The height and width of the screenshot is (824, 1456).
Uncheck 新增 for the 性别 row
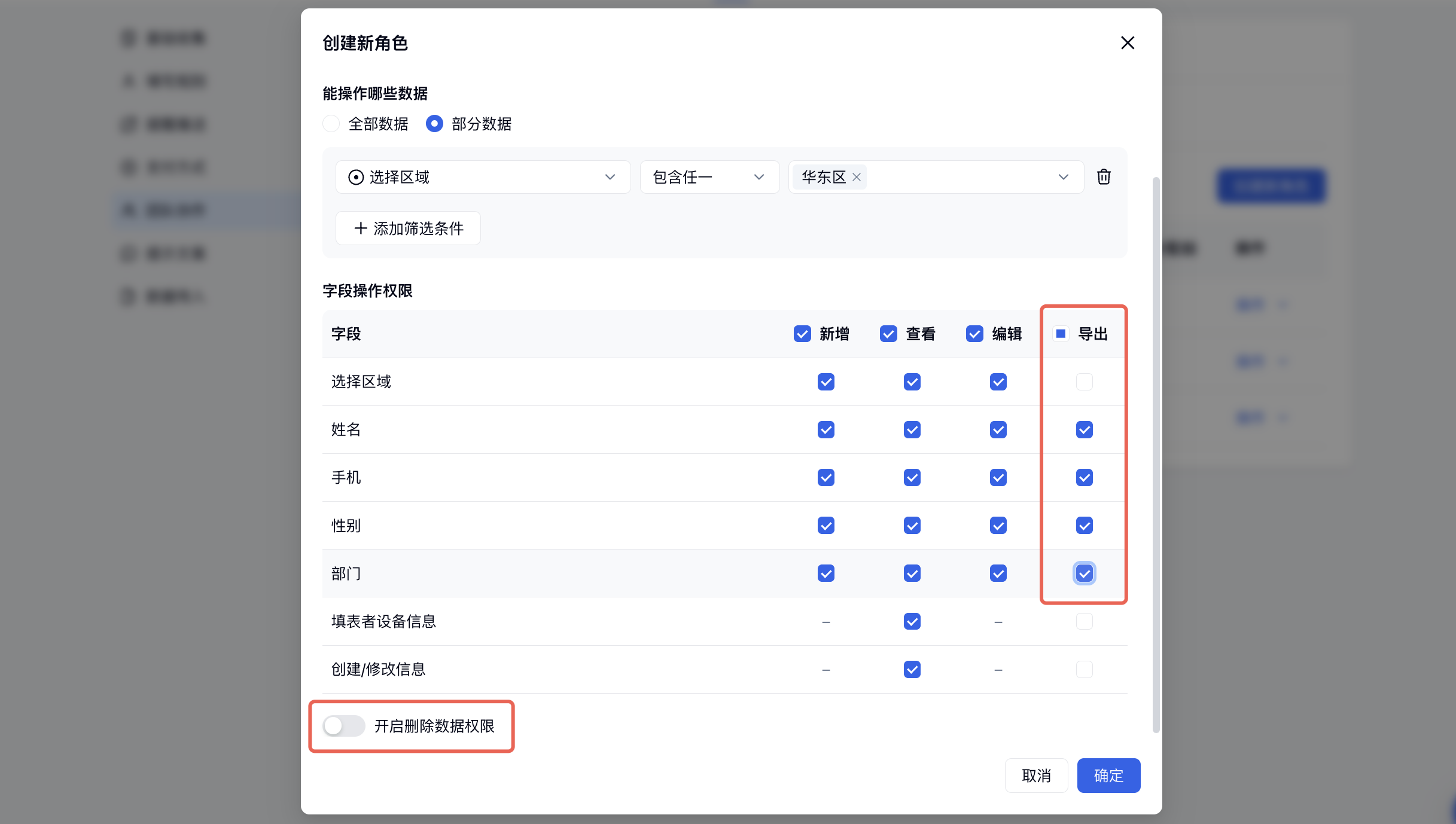click(826, 525)
